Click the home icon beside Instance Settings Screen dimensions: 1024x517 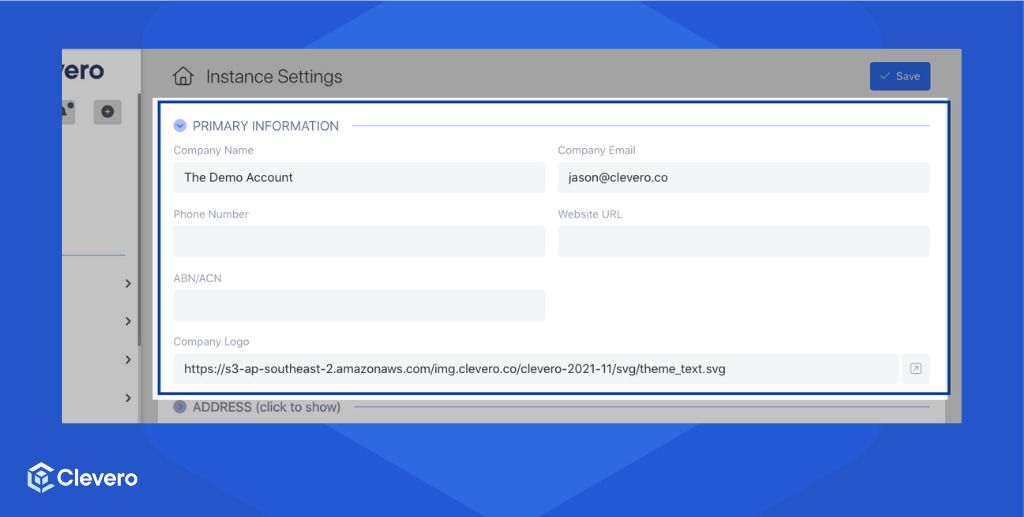183,76
